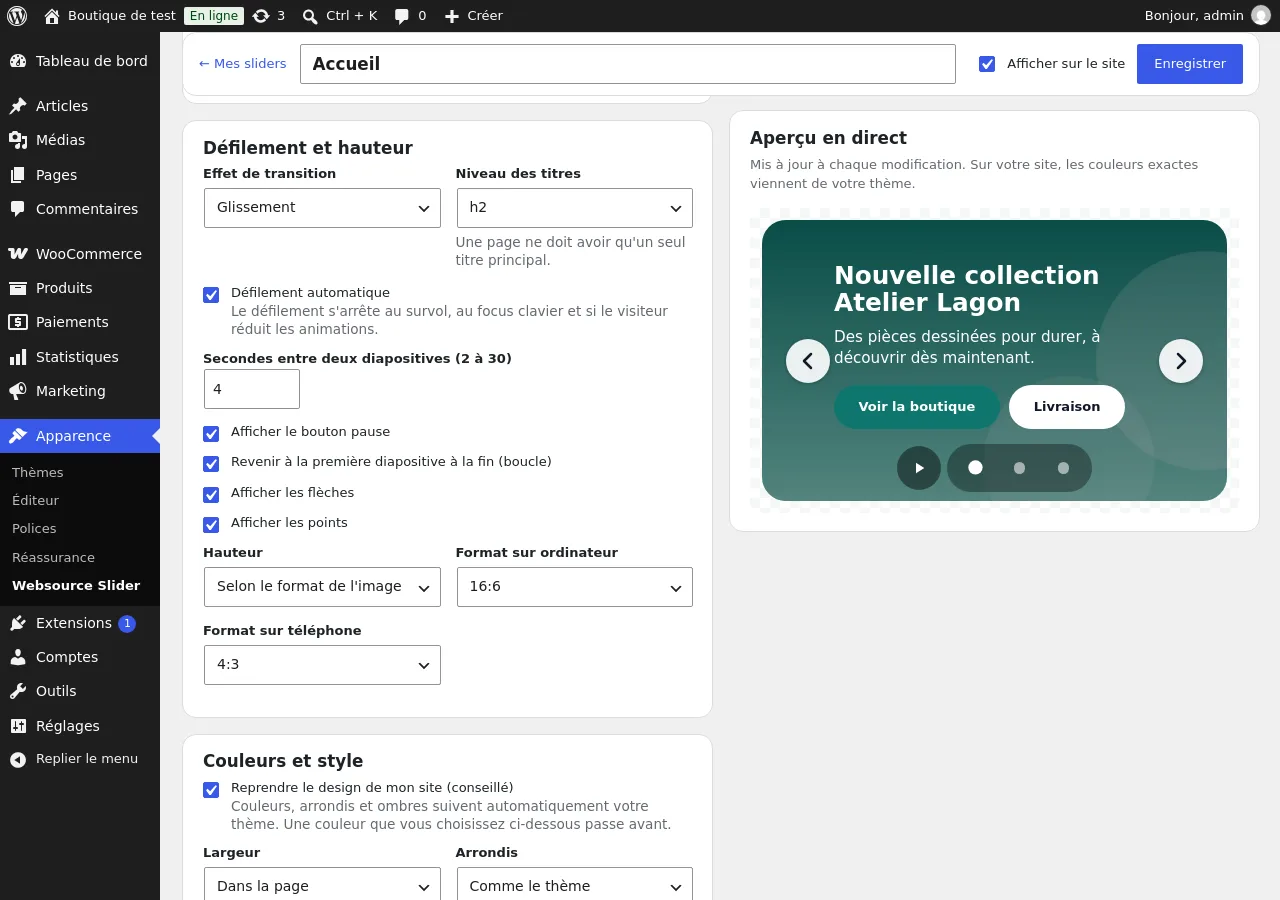Go to the next slide in the preview
1280x900 pixels.
(1181, 361)
